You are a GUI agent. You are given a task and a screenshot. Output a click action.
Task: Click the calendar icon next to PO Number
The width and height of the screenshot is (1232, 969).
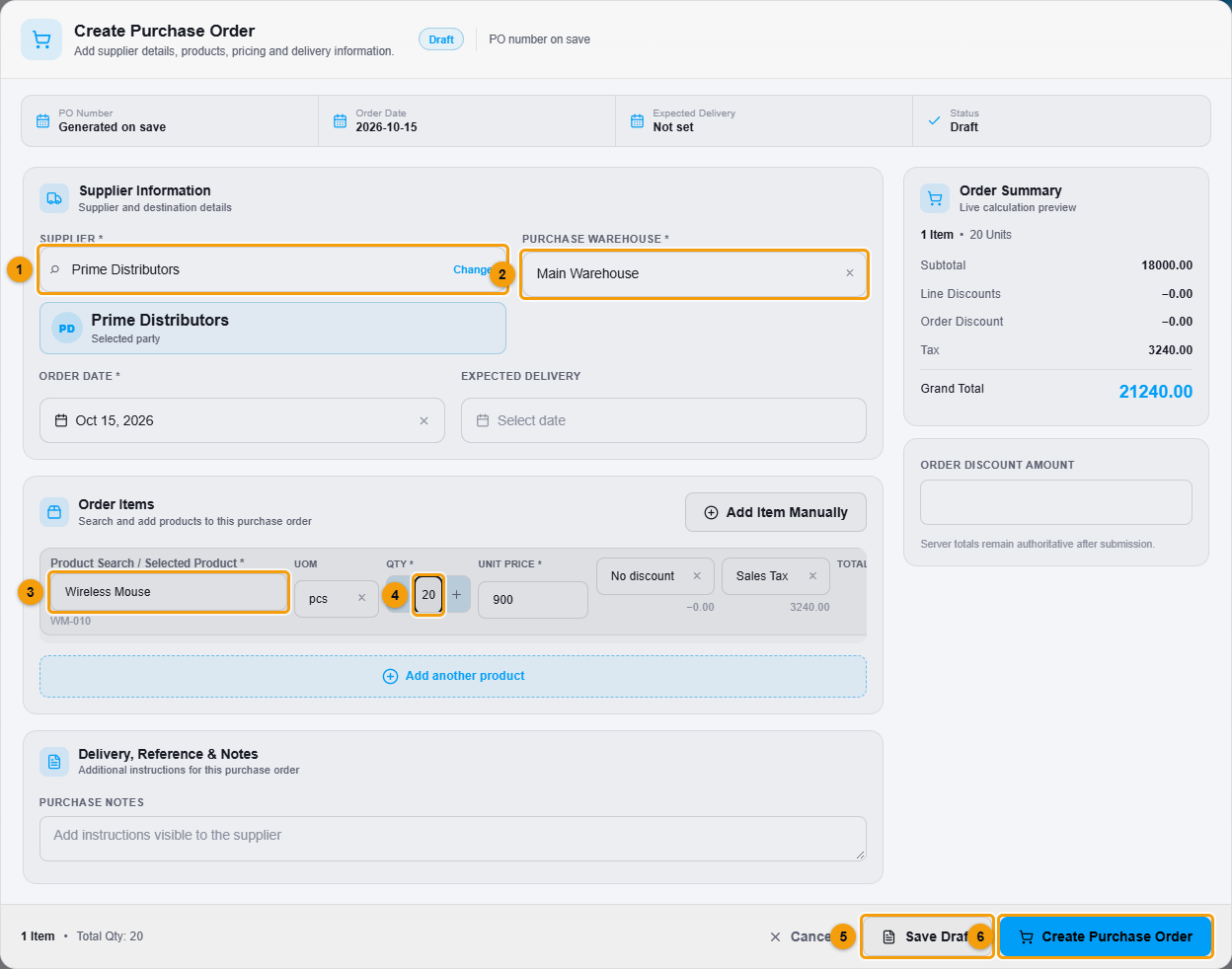pyautogui.click(x=42, y=120)
